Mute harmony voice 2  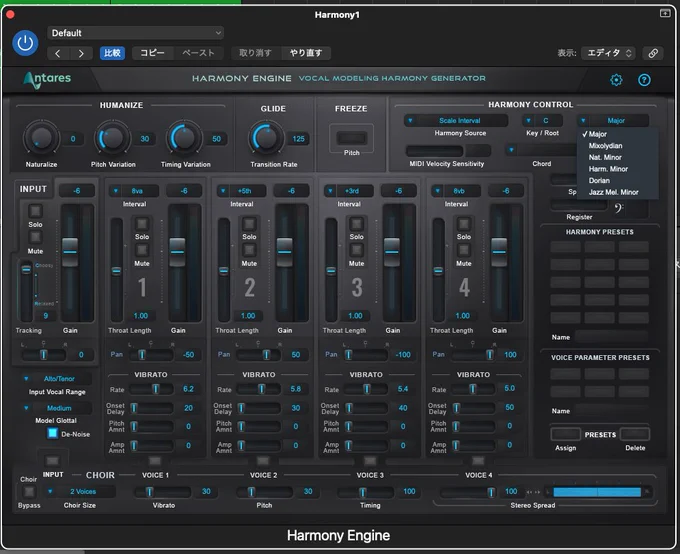pyautogui.click(x=249, y=250)
